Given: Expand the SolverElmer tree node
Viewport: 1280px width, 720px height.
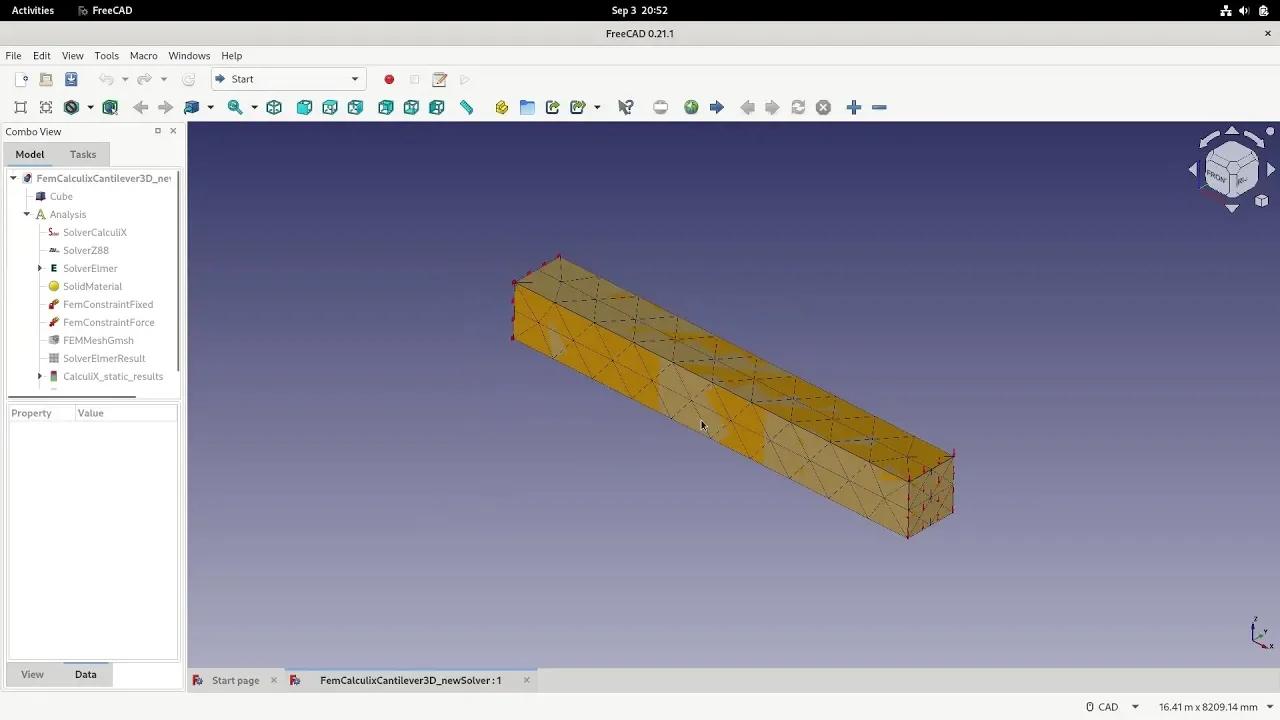Looking at the screenshot, I should [x=40, y=268].
